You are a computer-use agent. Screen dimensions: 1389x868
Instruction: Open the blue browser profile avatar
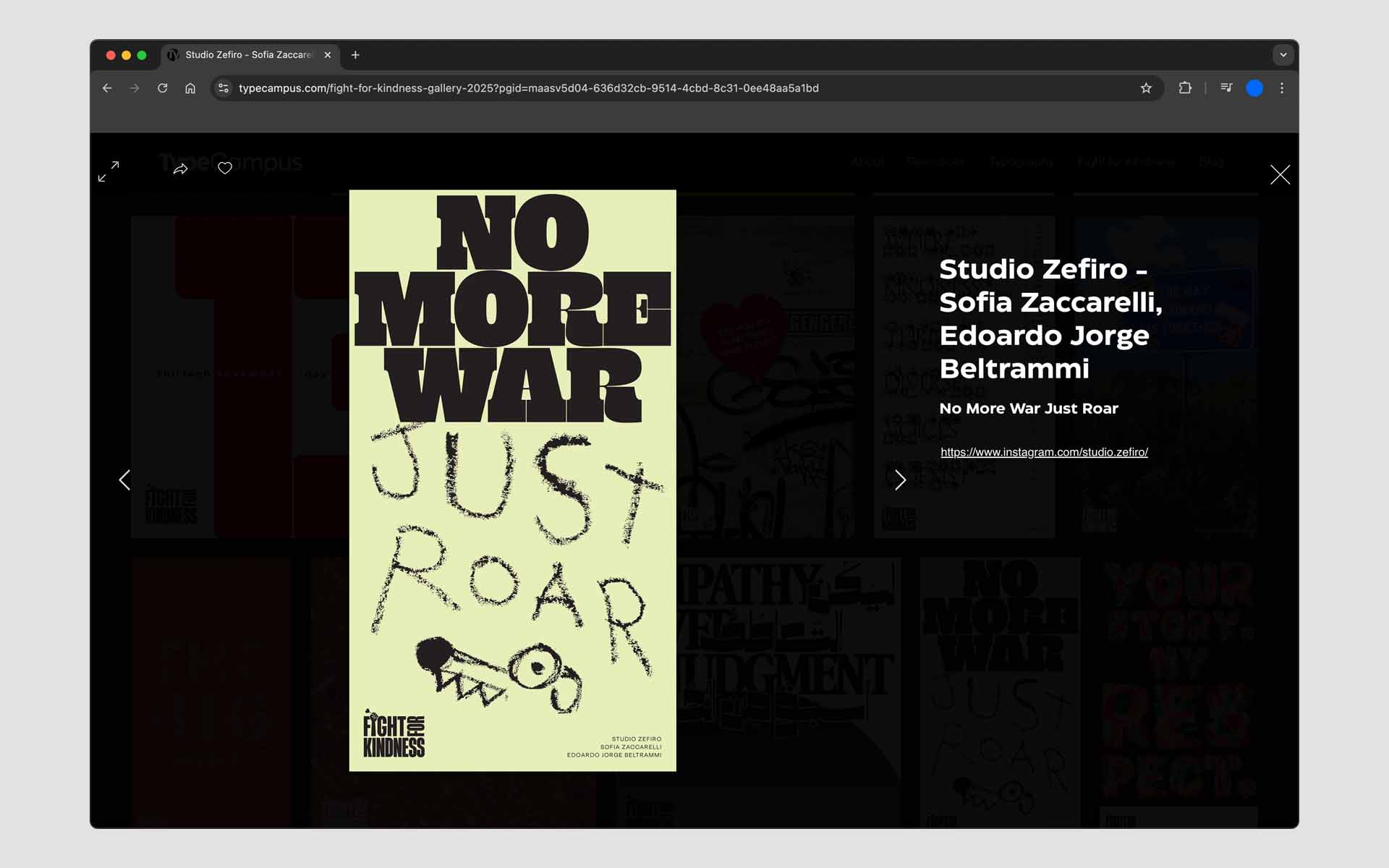[1254, 88]
